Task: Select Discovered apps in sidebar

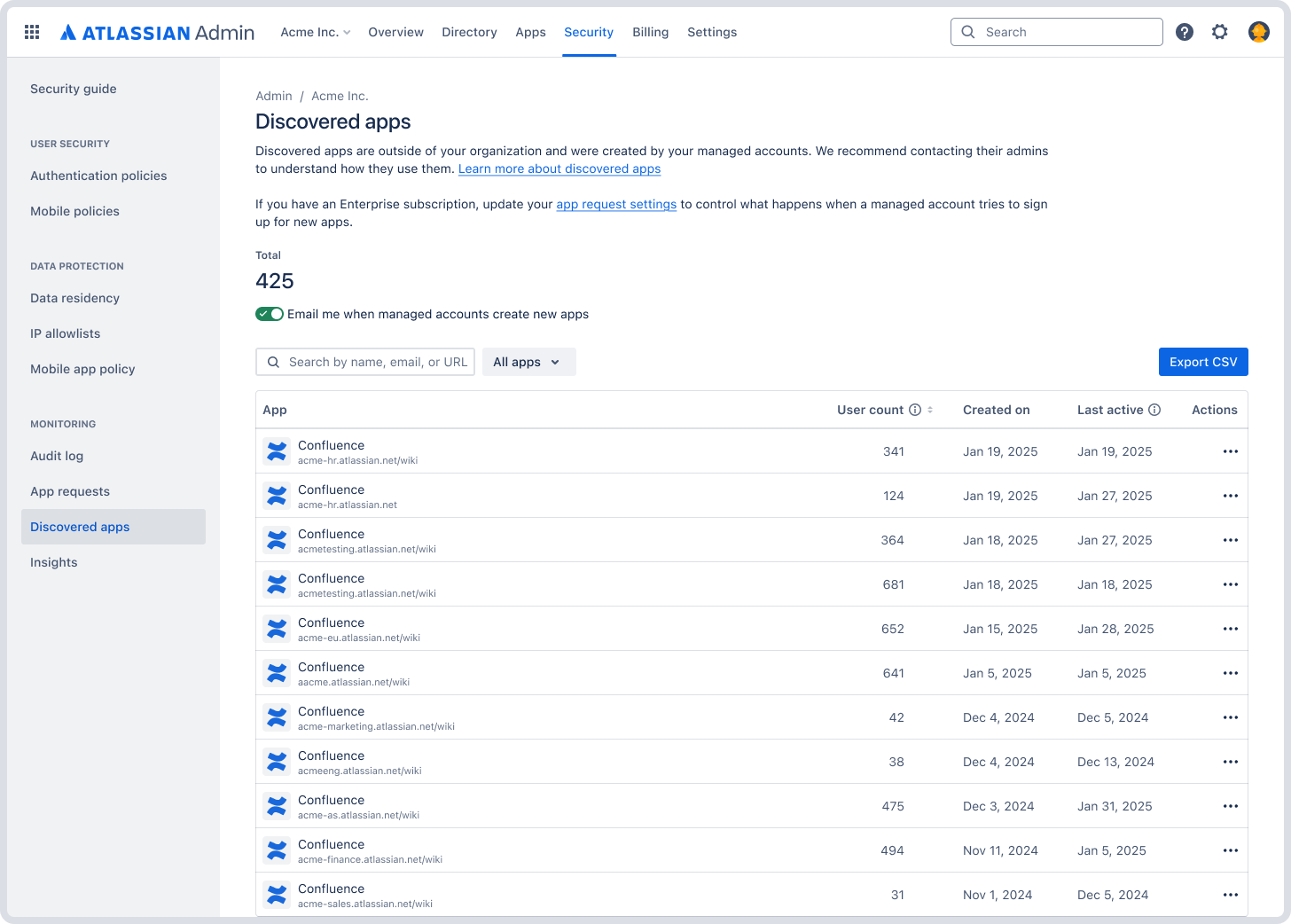Action: (113, 527)
